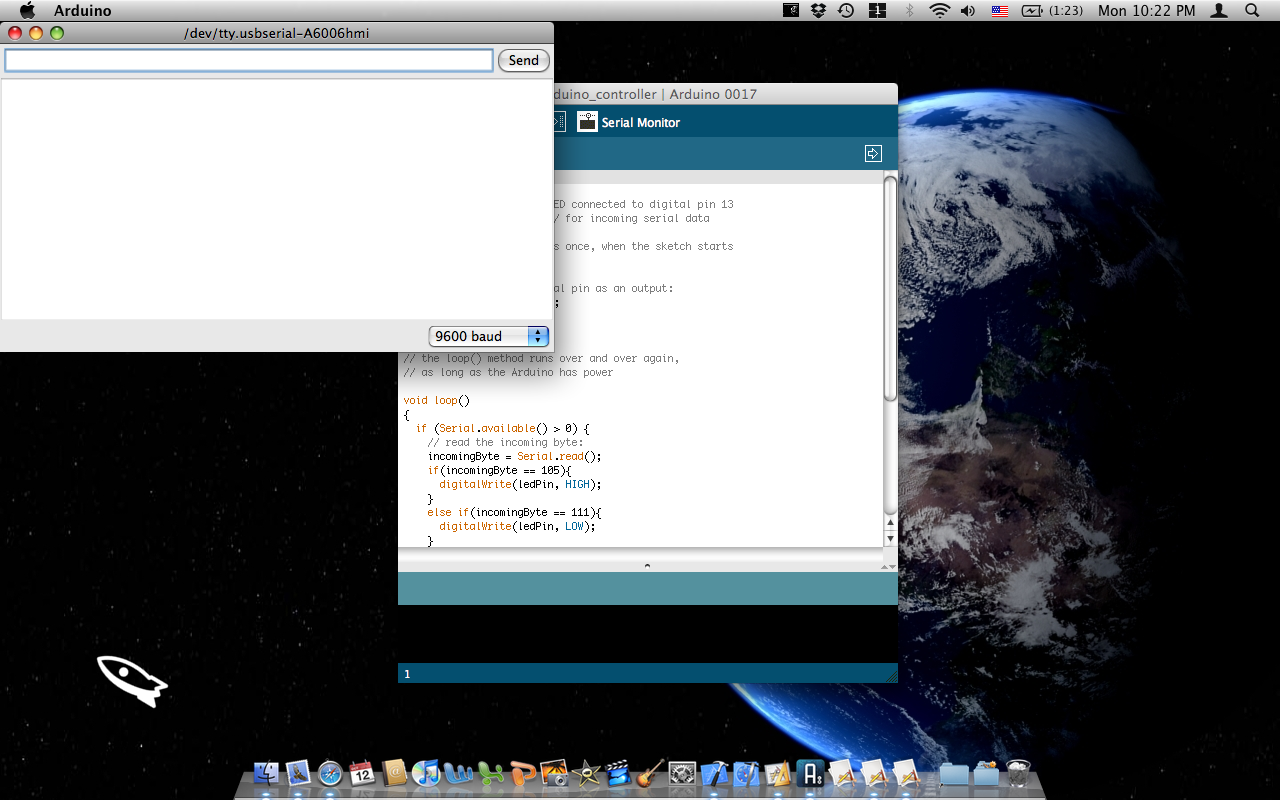This screenshot has width=1280, height=800.
Task: Expand the Arduino console divider arrow
Action: coord(647,565)
